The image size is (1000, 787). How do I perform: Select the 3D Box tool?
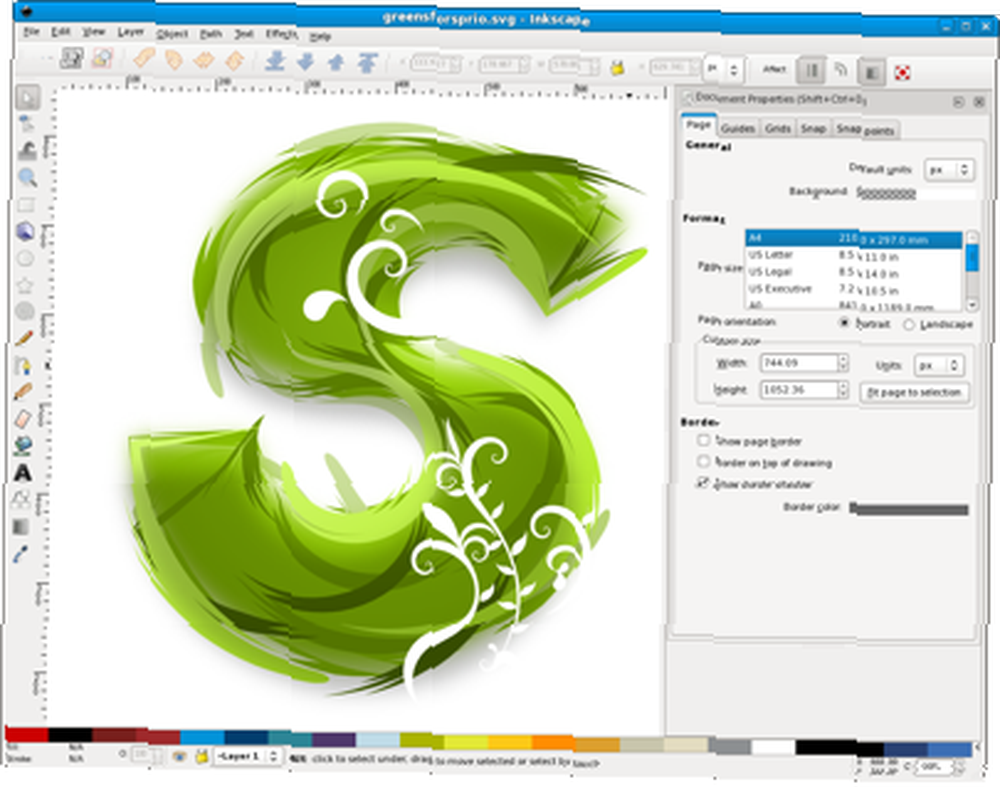coord(26,231)
